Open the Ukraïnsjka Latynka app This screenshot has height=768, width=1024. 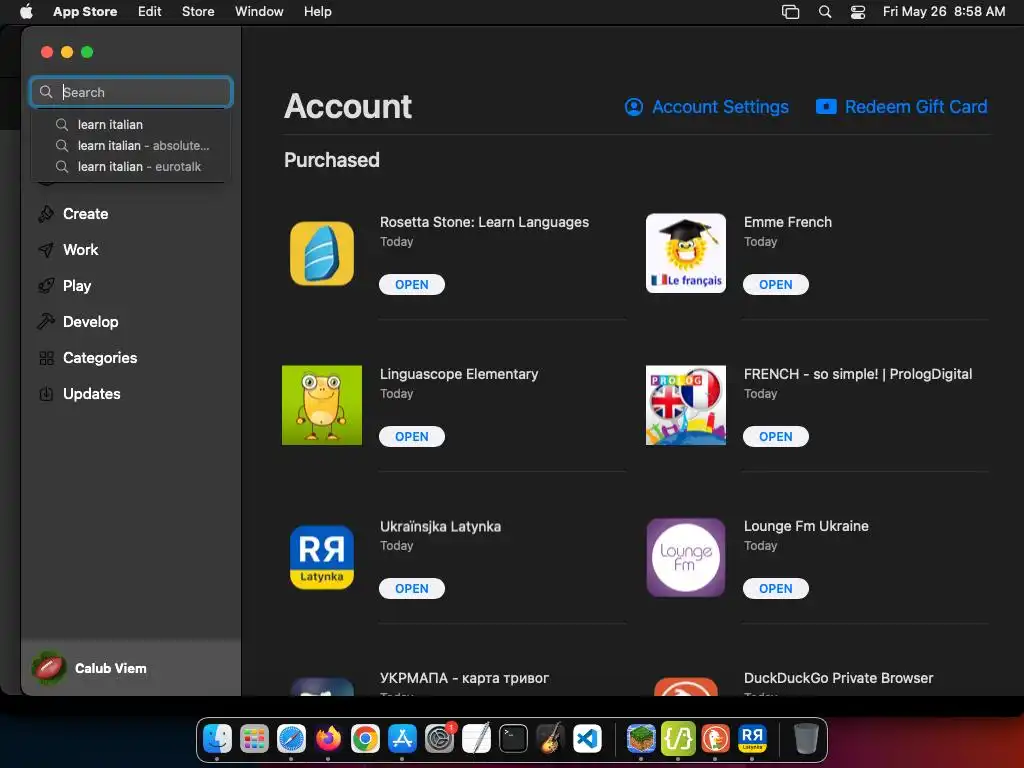(411, 588)
